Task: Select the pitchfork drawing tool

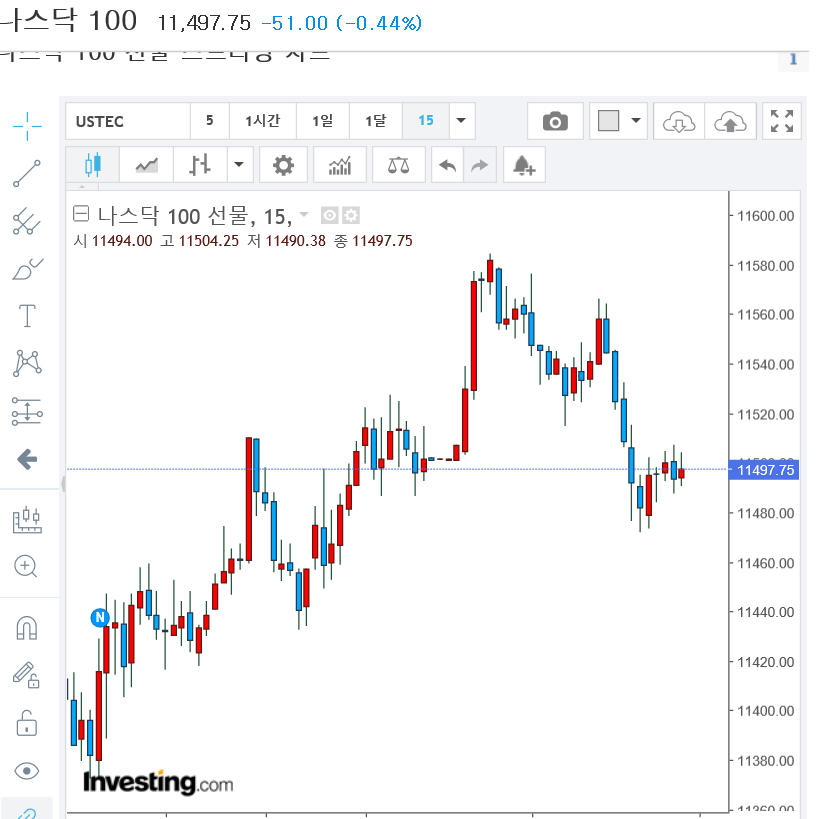Action: click(27, 221)
